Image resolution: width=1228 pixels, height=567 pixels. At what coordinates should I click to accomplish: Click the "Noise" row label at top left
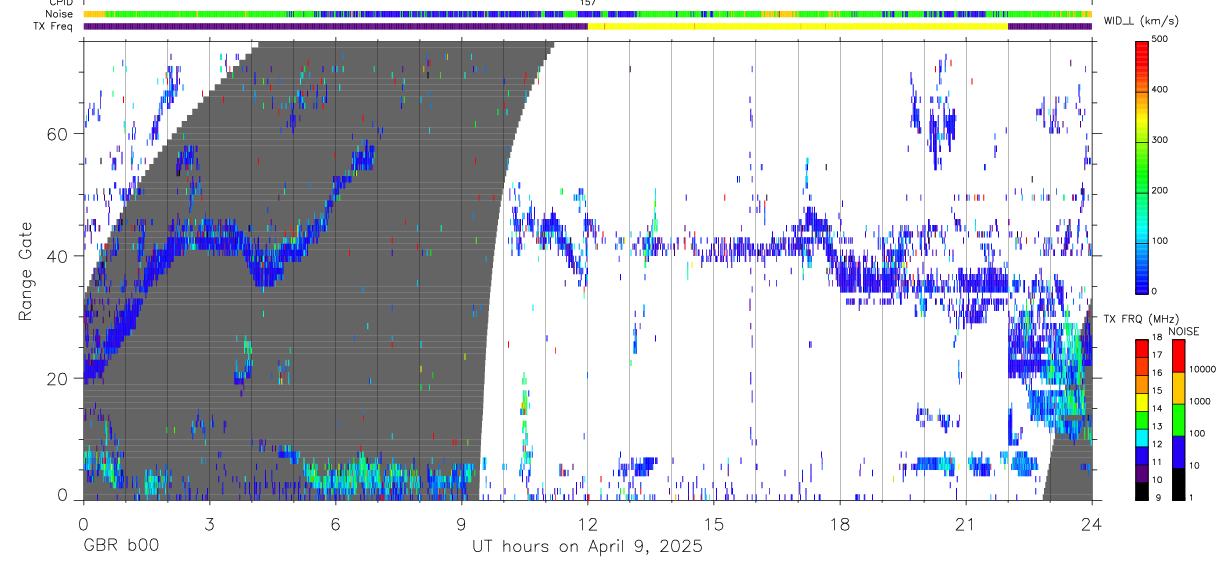click(x=60, y=14)
